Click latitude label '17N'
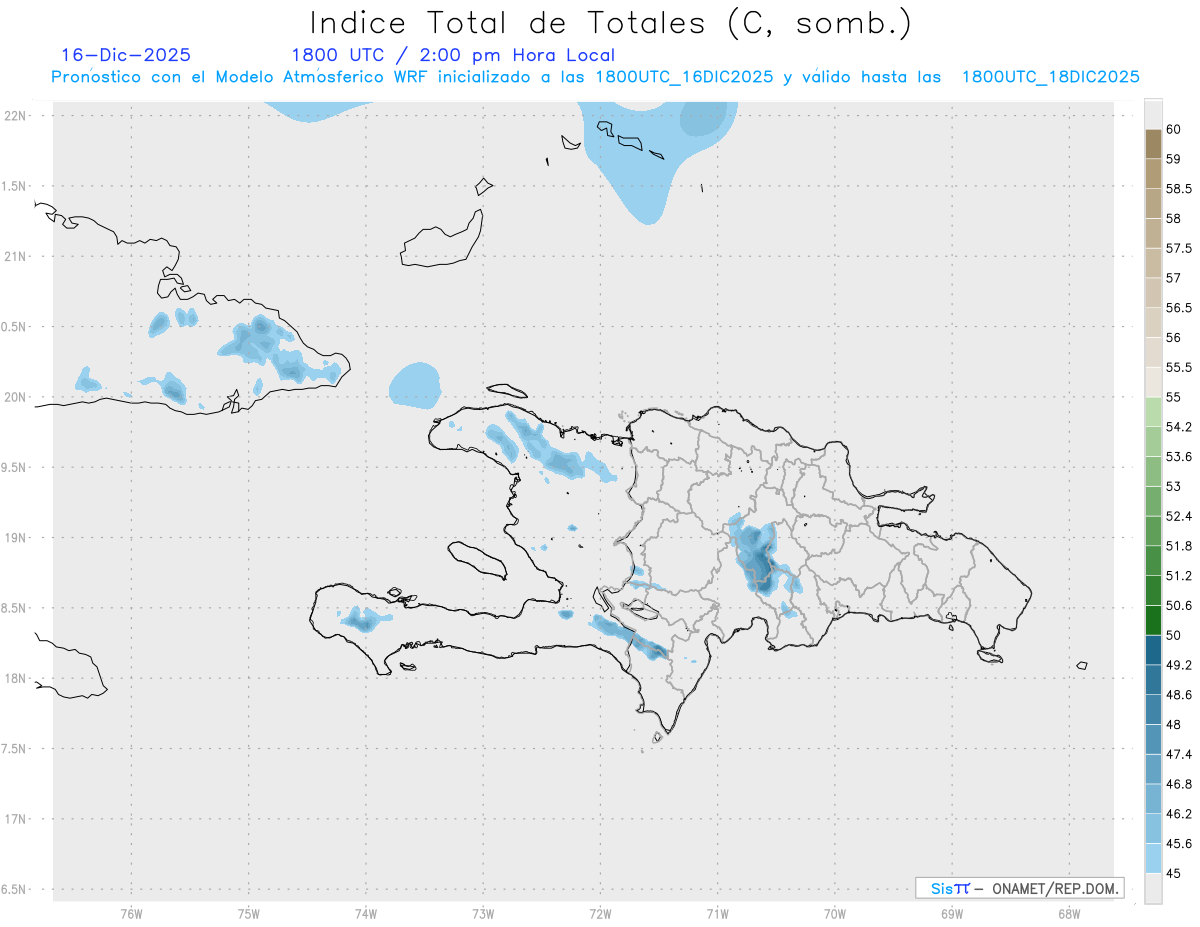 [x=16, y=819]
